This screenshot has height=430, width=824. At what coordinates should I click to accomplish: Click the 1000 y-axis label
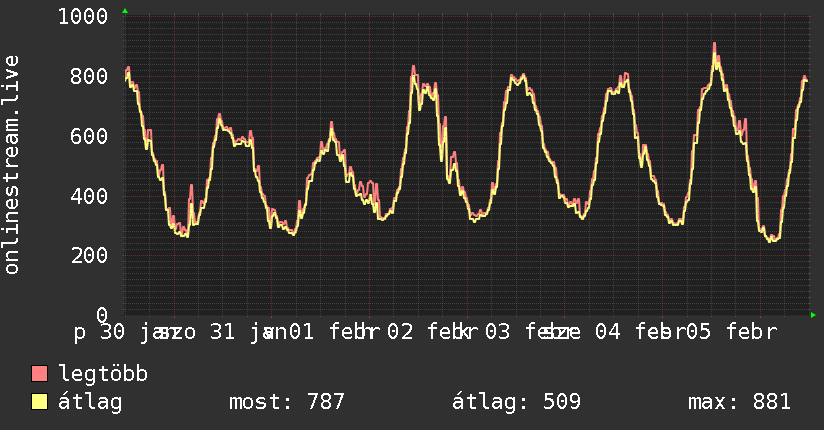click(x=83, y=16)
